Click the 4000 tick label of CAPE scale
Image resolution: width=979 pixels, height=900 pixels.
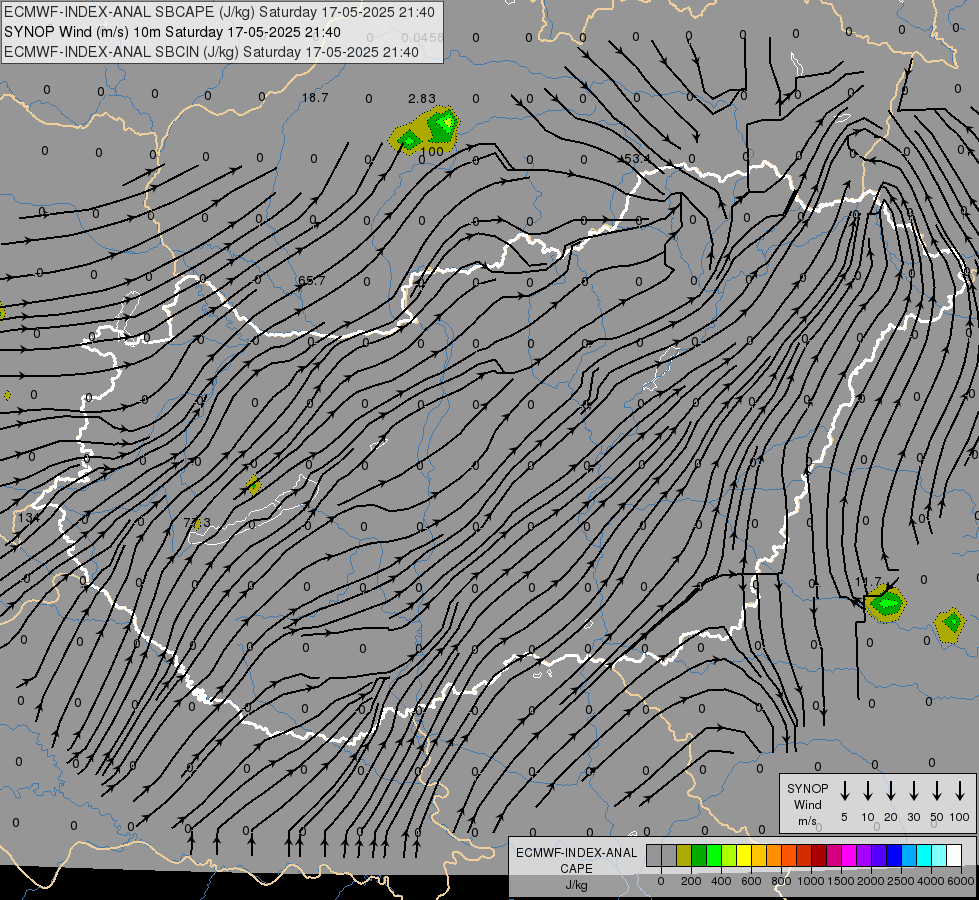[931, 881]
